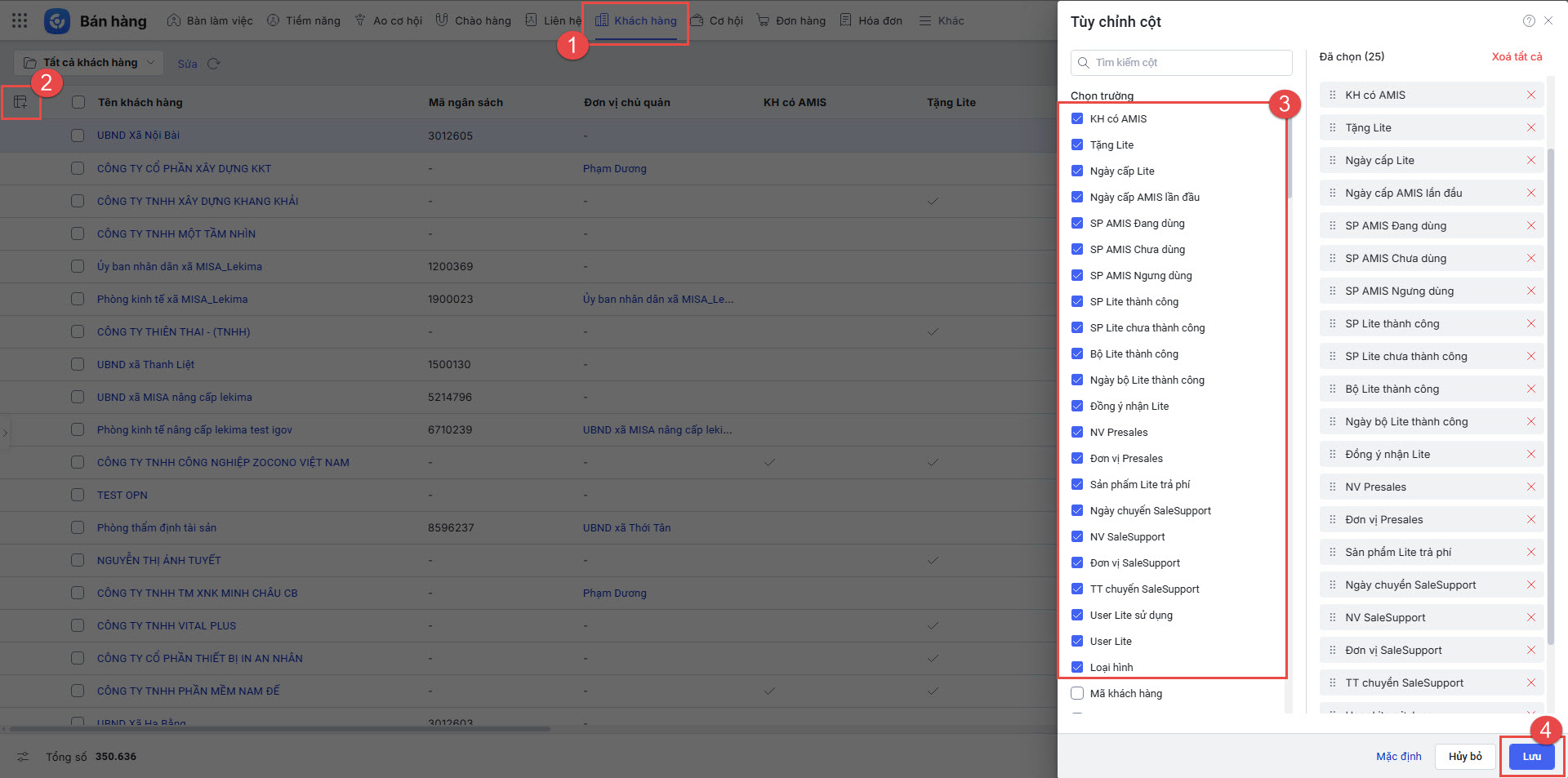Click the Tìm kiếm cột search field
The height and width of the screenshot is (778, 1568).
tap(1181, 63)
